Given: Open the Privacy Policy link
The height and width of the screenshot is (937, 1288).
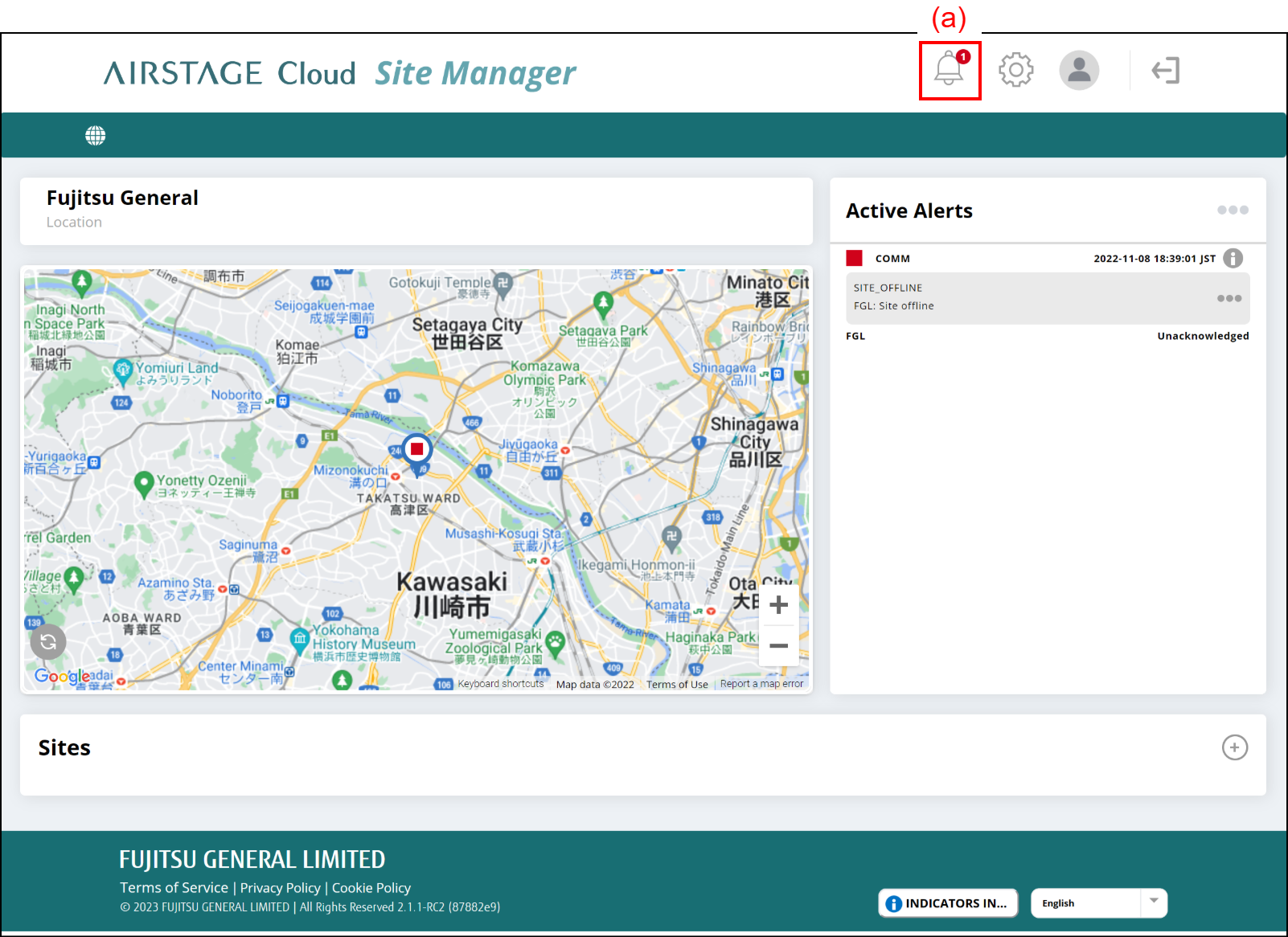Looking at the screenshot, I should 280,888.
